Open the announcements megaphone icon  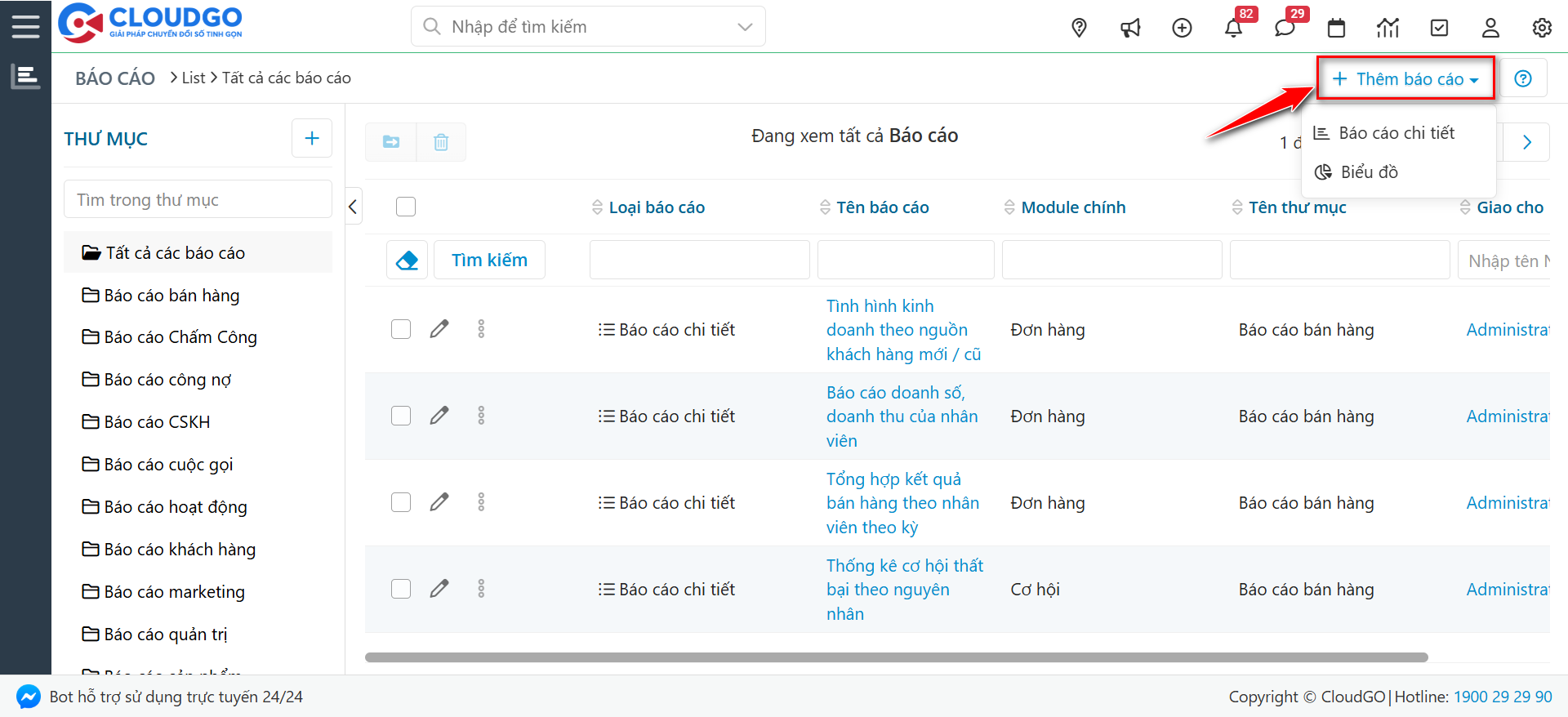tap(1130, 29)
